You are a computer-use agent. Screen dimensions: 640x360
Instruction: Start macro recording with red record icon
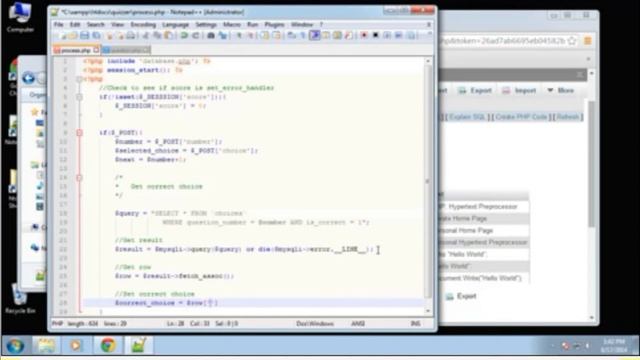[364, 36]
